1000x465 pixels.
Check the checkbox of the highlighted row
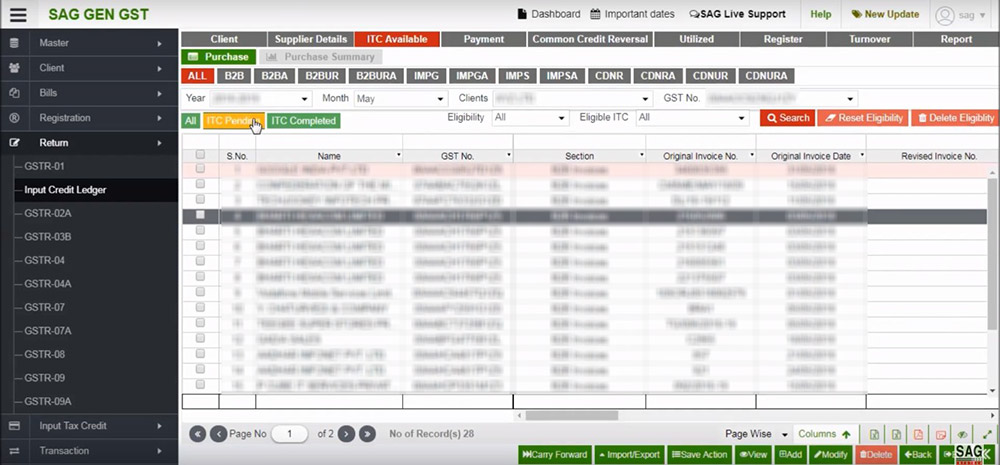[200, 215]
